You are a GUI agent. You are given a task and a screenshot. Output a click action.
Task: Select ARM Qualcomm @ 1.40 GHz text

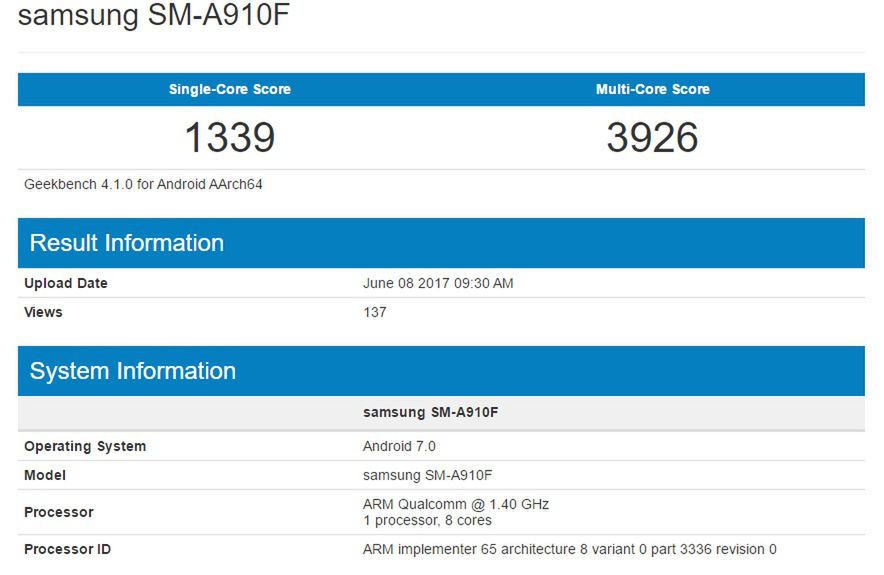click(x=456, y=504)
